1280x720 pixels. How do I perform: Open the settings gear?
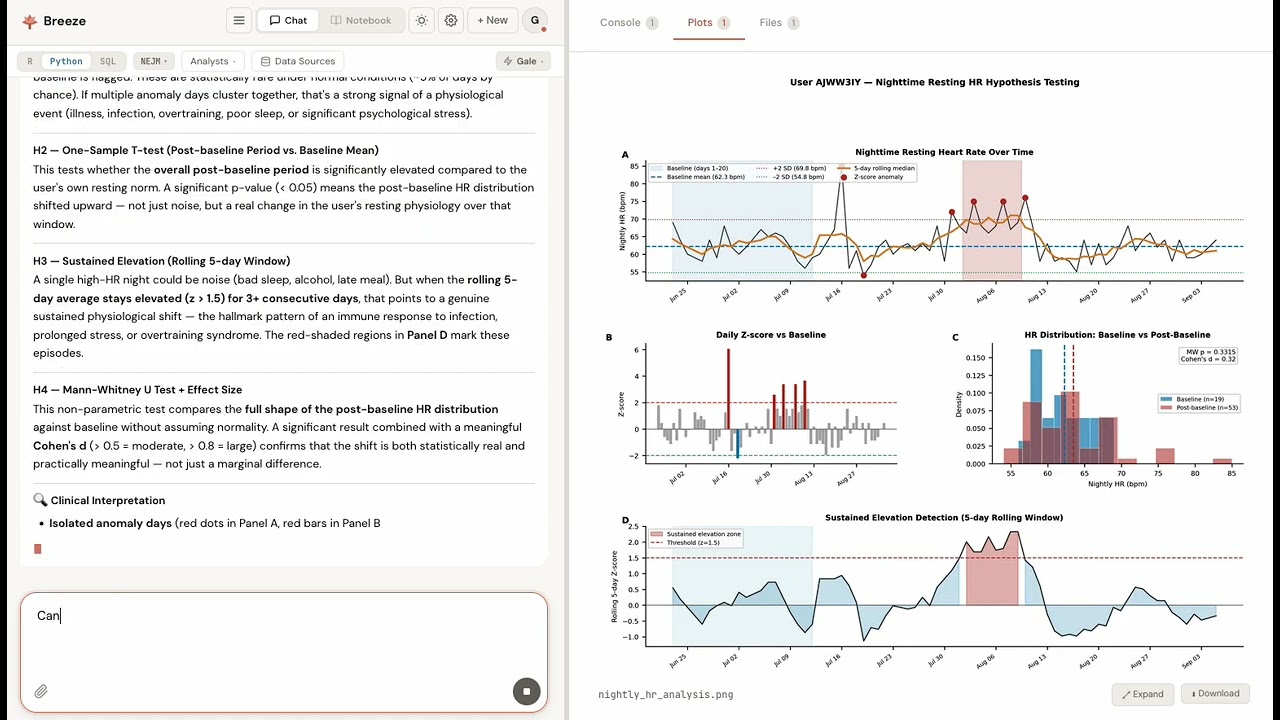451,20
